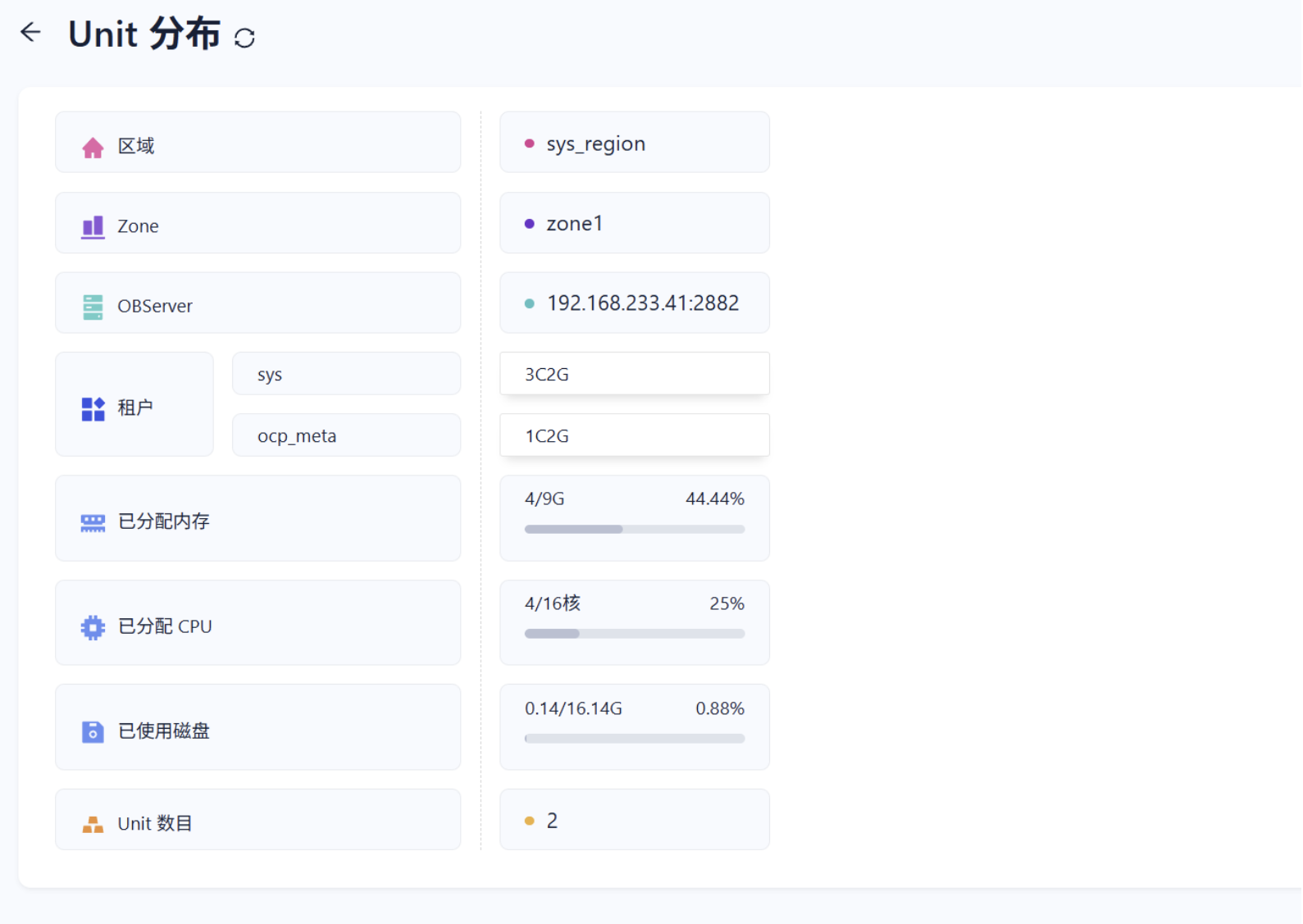Select the sys tenant row

point(346,374)
